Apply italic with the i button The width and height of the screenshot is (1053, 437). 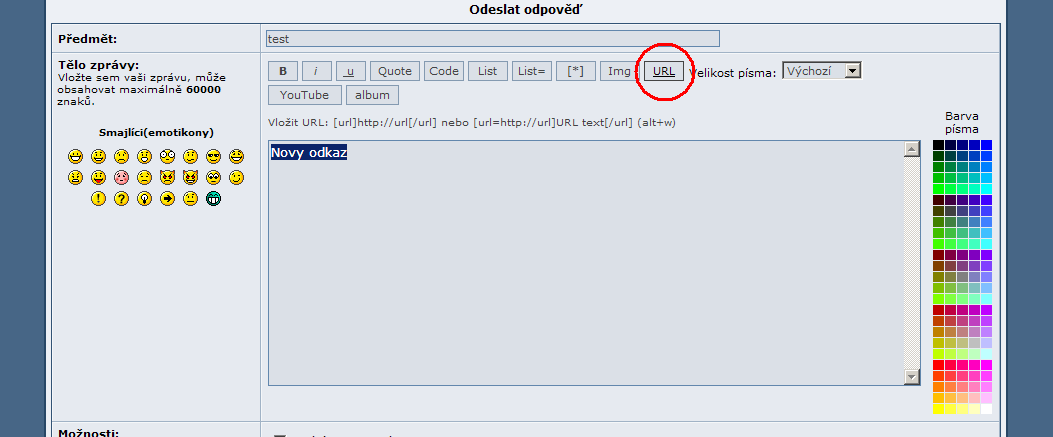pyautogui.click(x=316, y=71)
